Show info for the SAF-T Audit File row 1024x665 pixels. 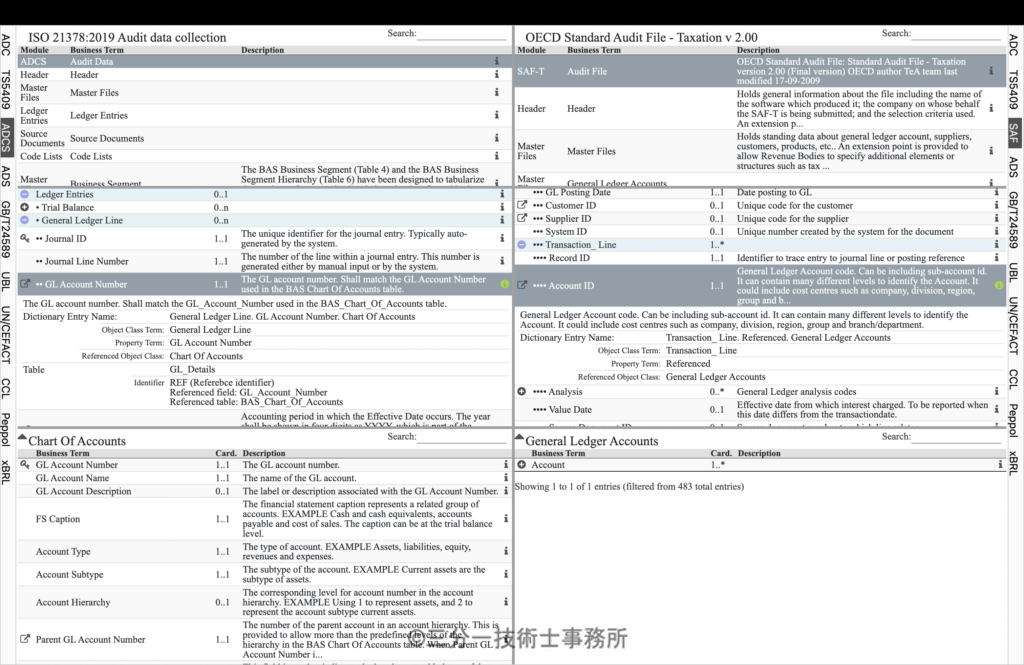[x=991, y=71]
